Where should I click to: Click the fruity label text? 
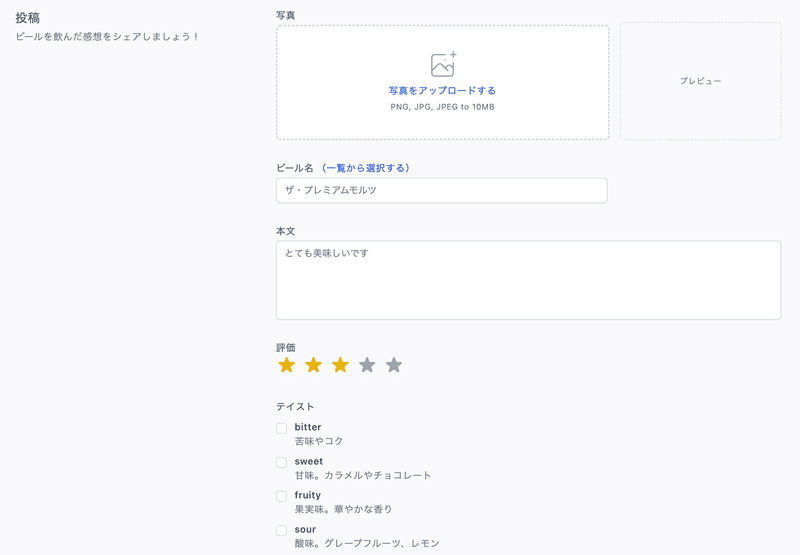tap(308, 495)
